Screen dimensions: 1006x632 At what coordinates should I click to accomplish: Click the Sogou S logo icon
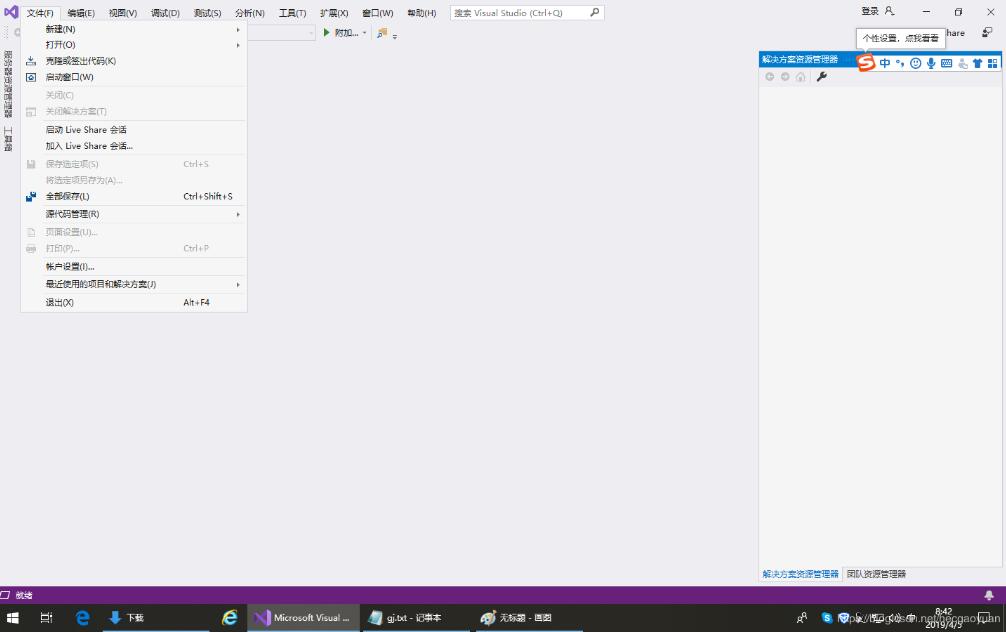865,62
